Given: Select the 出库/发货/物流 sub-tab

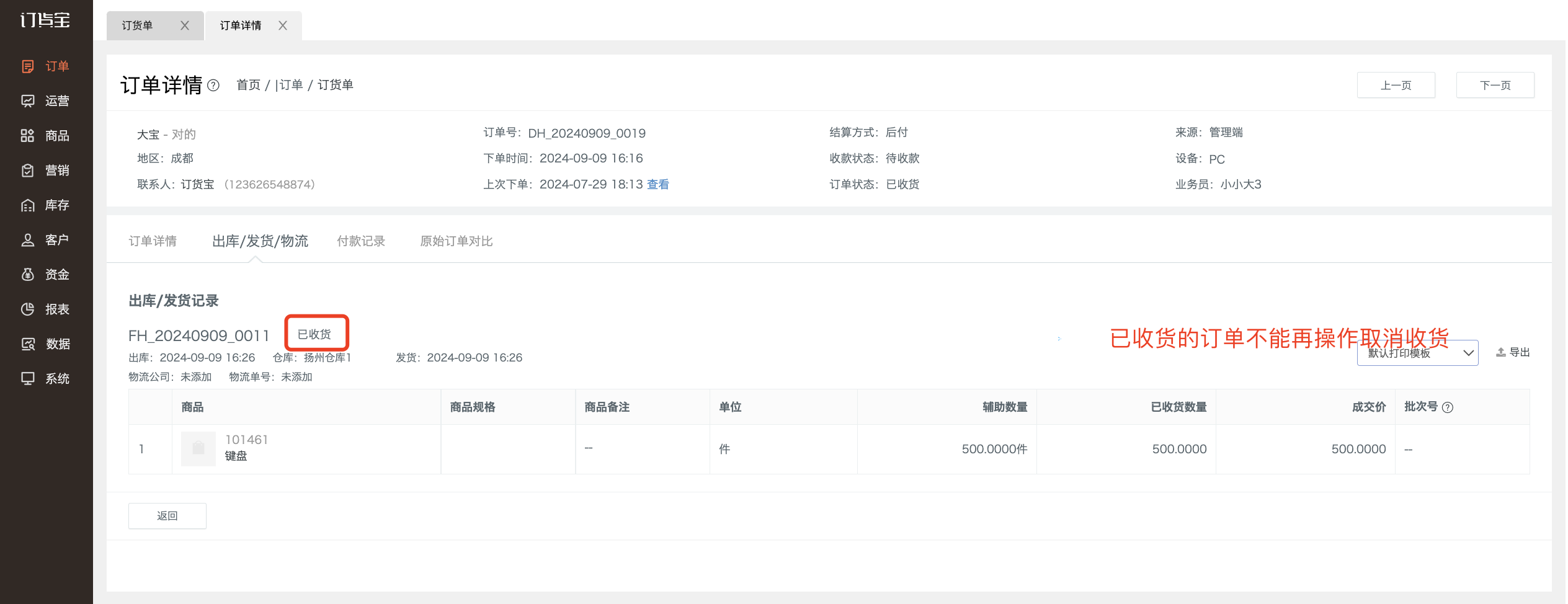Looking at the screenshot, I should [260, 241].
